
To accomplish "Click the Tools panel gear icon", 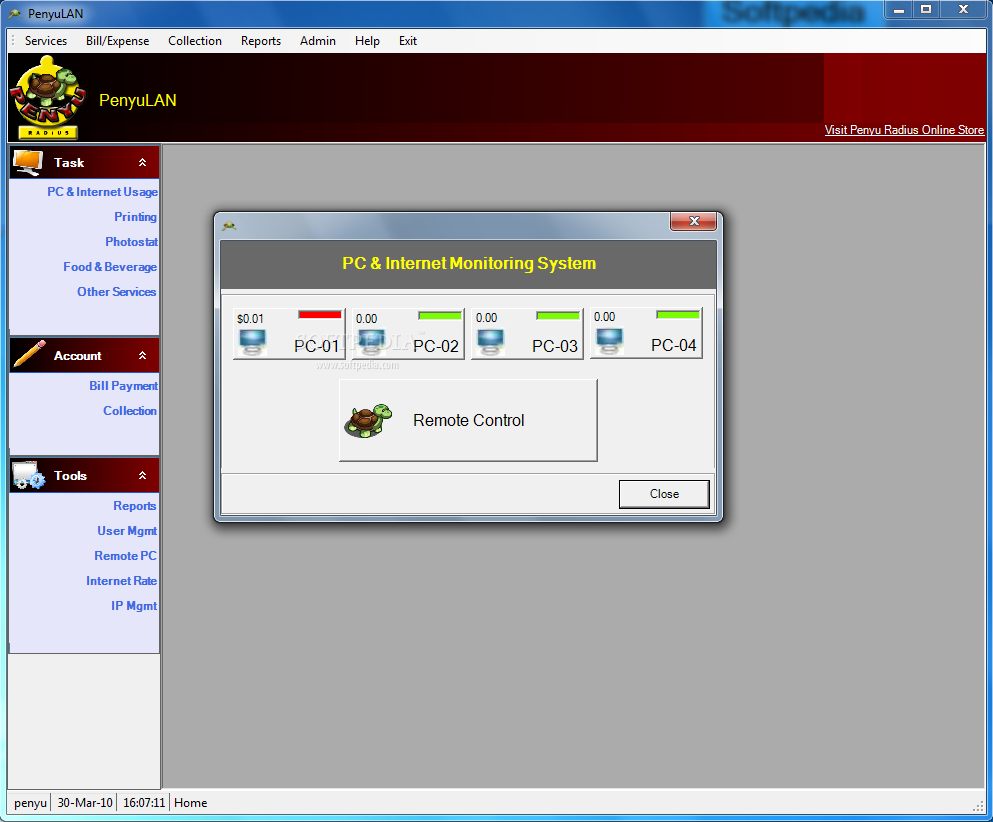I will 28,476.
